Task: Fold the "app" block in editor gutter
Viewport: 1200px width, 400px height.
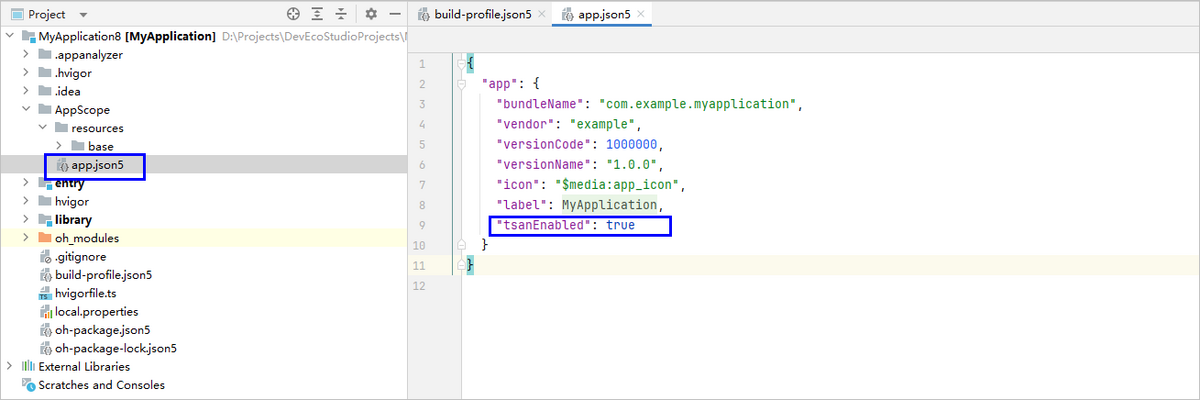Action: point(461,84)
